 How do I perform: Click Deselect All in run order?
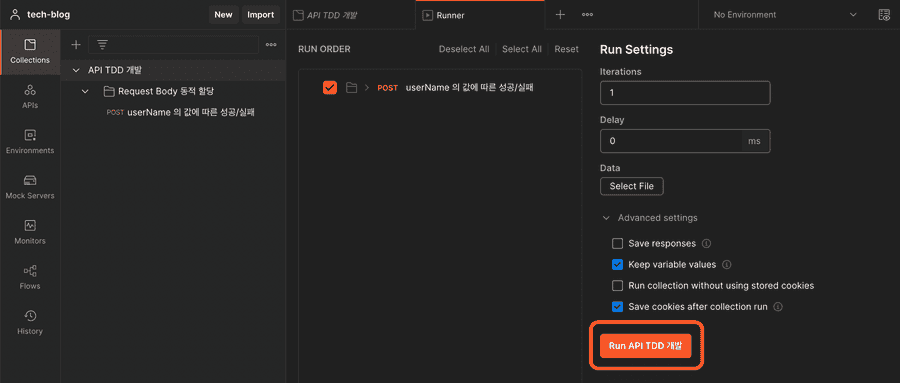[464, 49]
